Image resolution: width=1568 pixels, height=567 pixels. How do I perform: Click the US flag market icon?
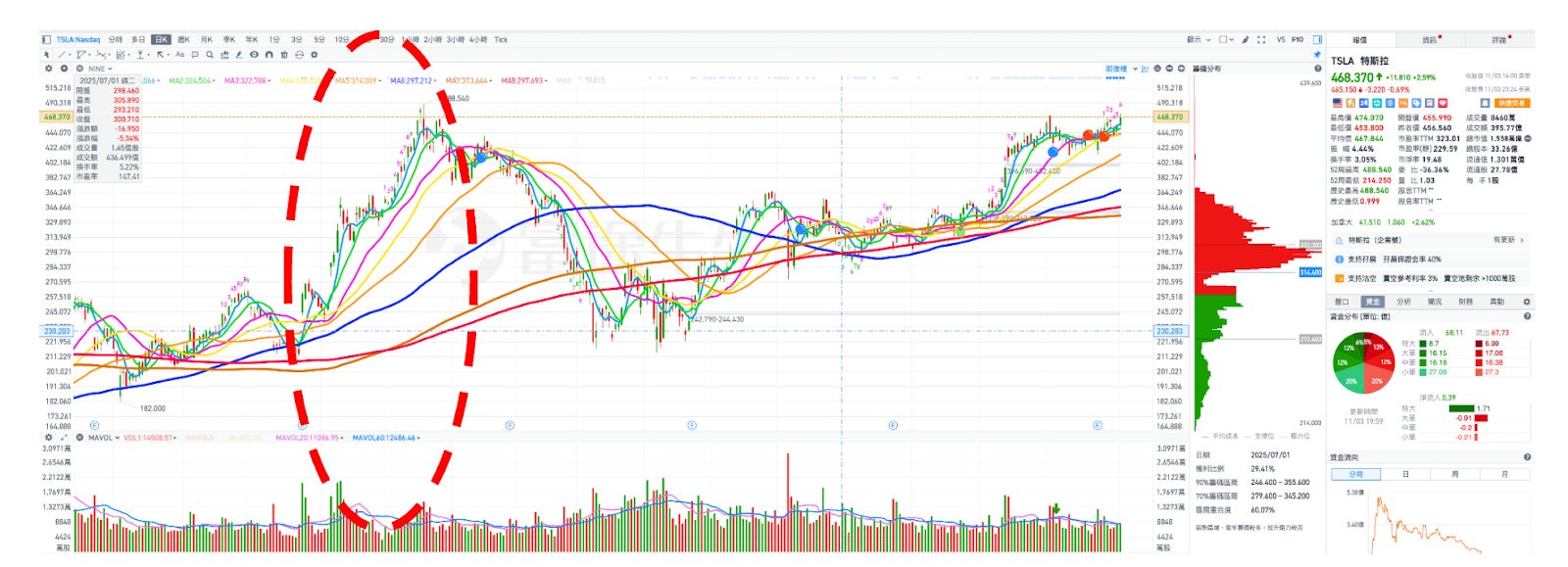[x=1338, y=103]
